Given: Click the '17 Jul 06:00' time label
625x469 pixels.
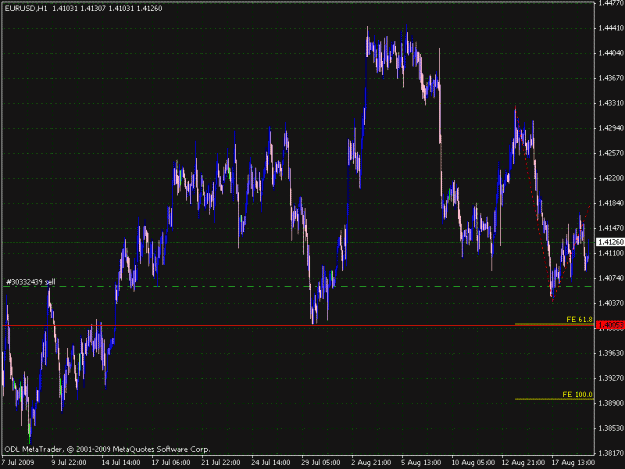Looking at the screenshot, I should tap(171, 463).
